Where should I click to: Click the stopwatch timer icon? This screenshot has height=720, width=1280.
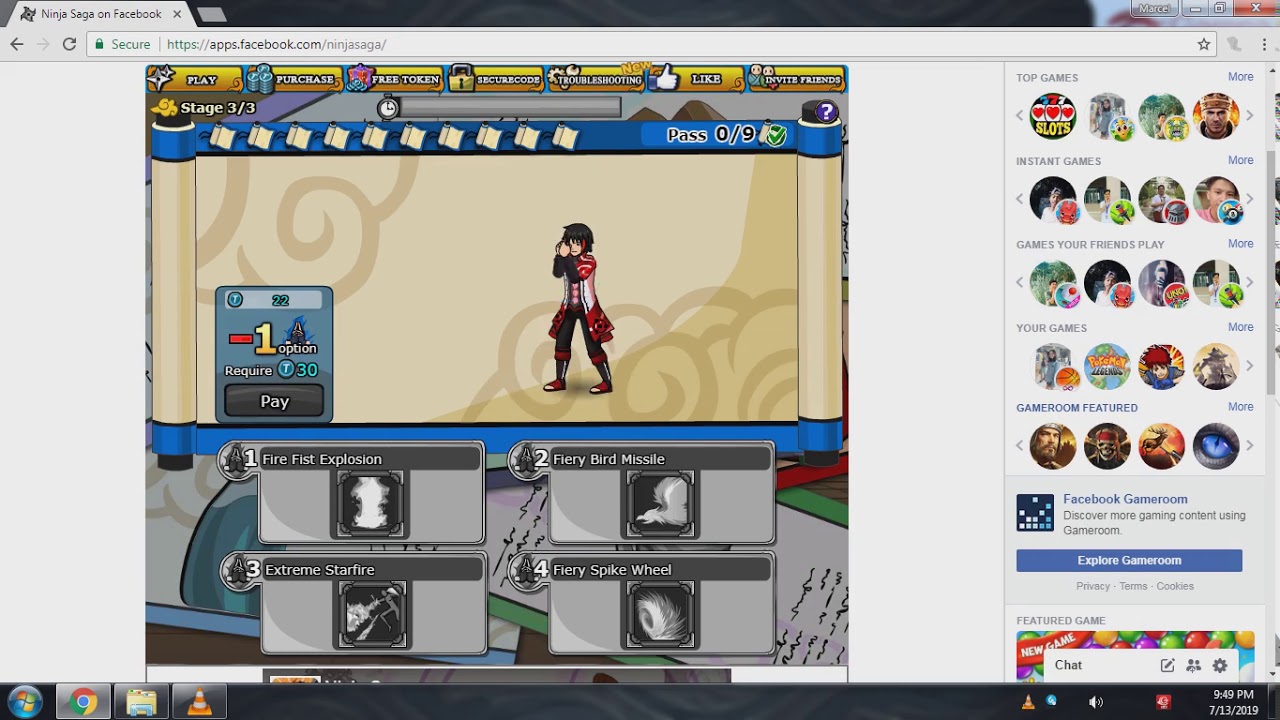(388, 108)
